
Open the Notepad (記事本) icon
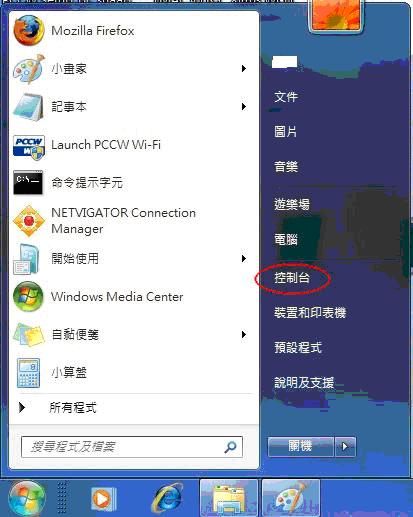pos(28,107)
